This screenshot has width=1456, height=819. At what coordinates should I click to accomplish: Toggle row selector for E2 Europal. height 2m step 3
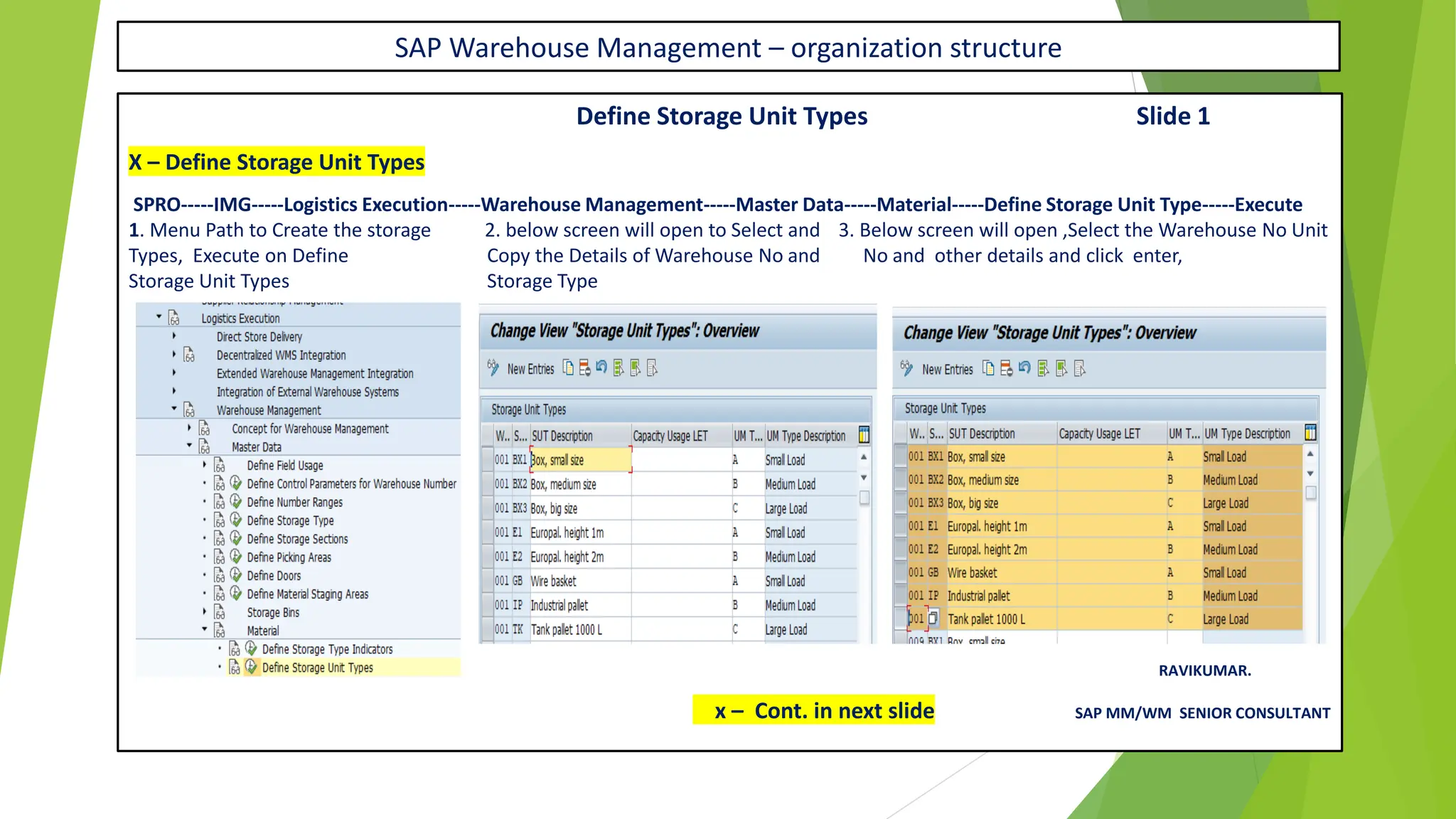point(900,549)
